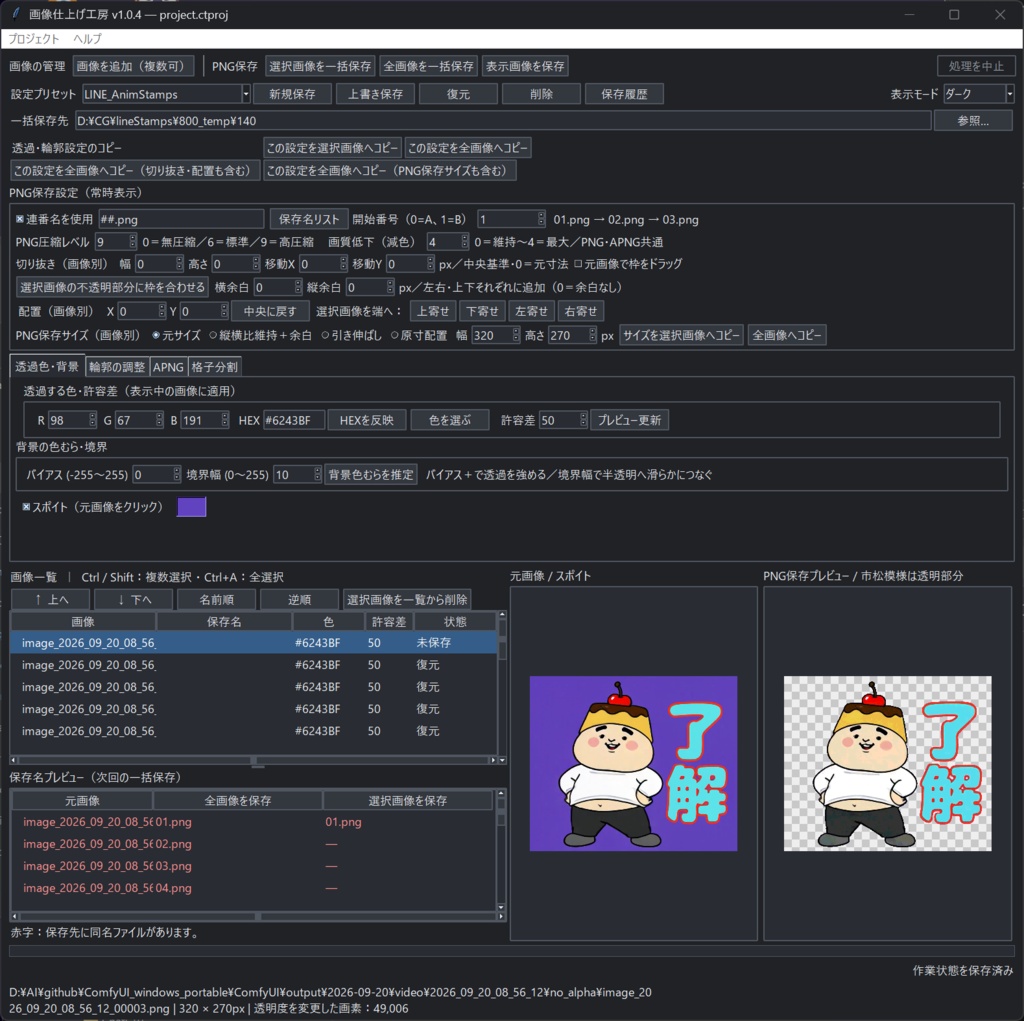Click 上書き保存 preset button
1024x1021 pixels.
375,94
